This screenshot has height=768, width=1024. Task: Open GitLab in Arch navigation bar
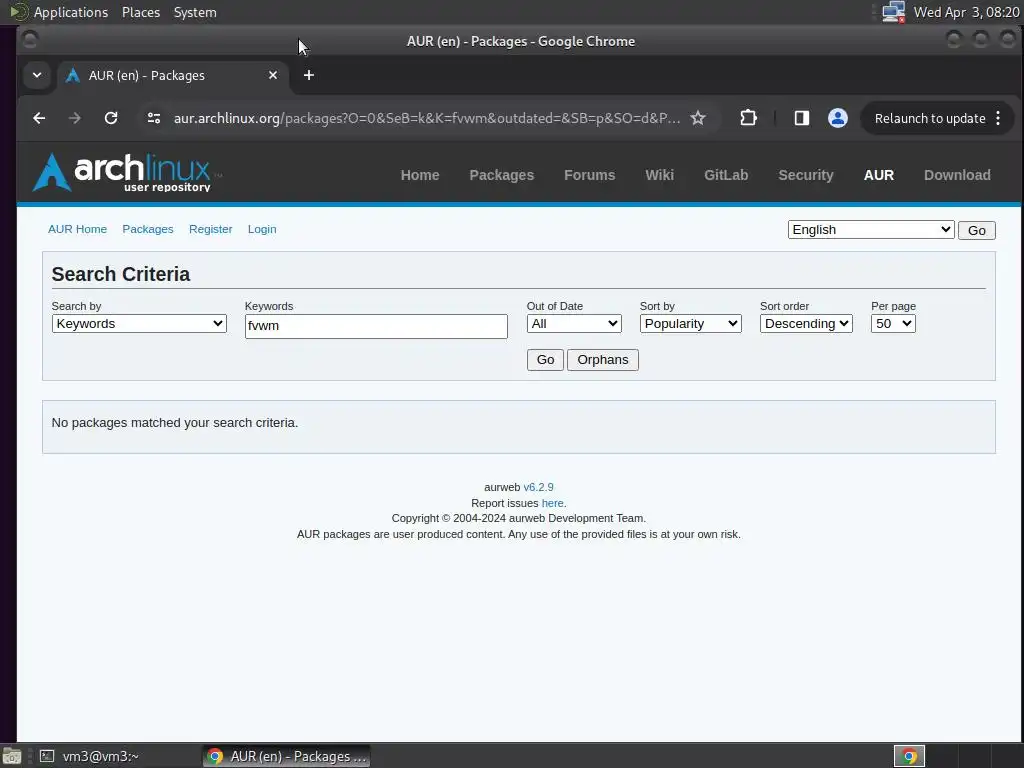point(726,175)
